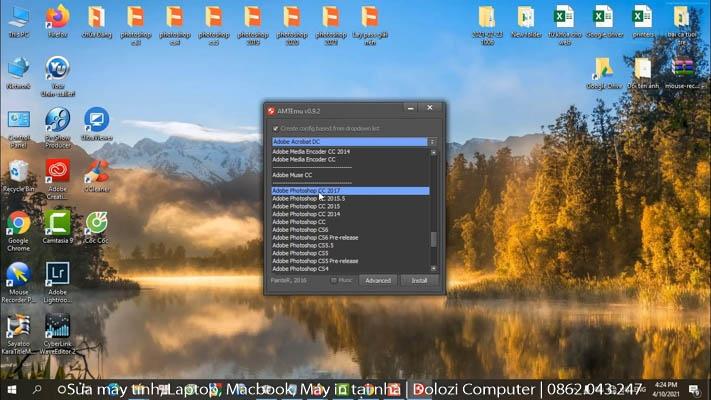711x400 pixels.
Task: Open the Google Drive desktop shortcut
Action: (x=603, y=69)
